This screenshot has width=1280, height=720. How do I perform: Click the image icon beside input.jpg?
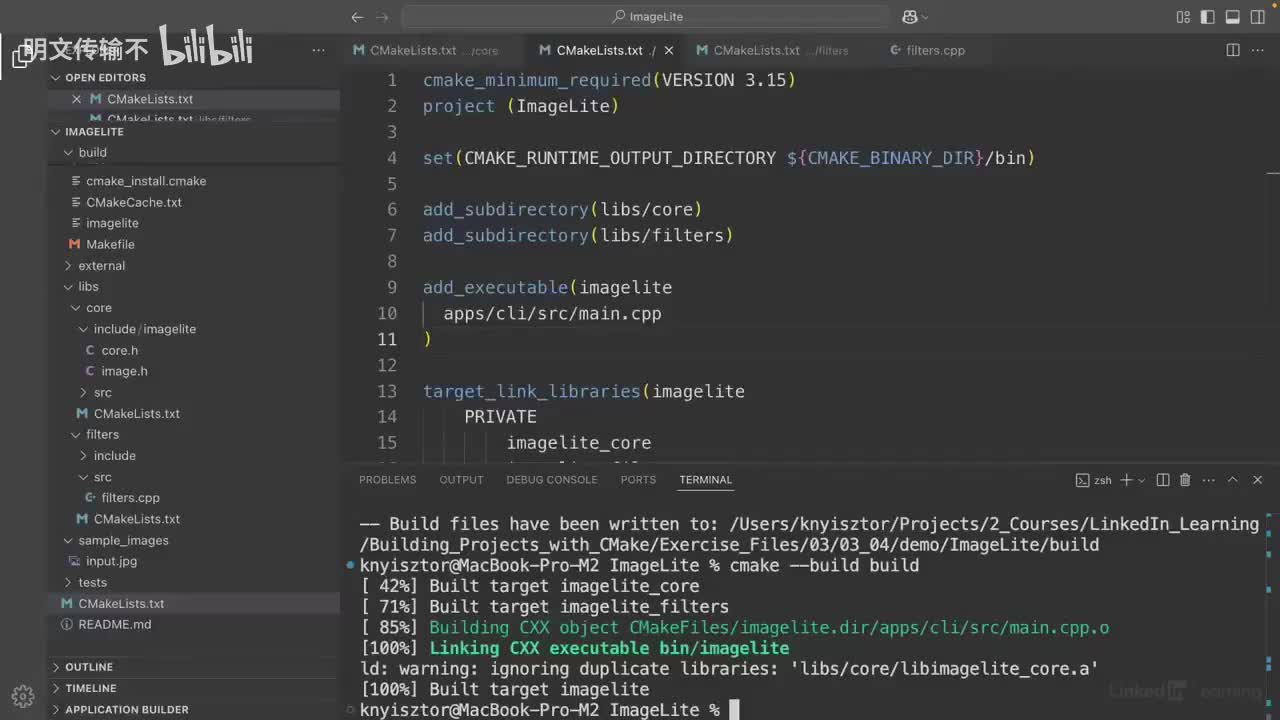pos(74,561)
